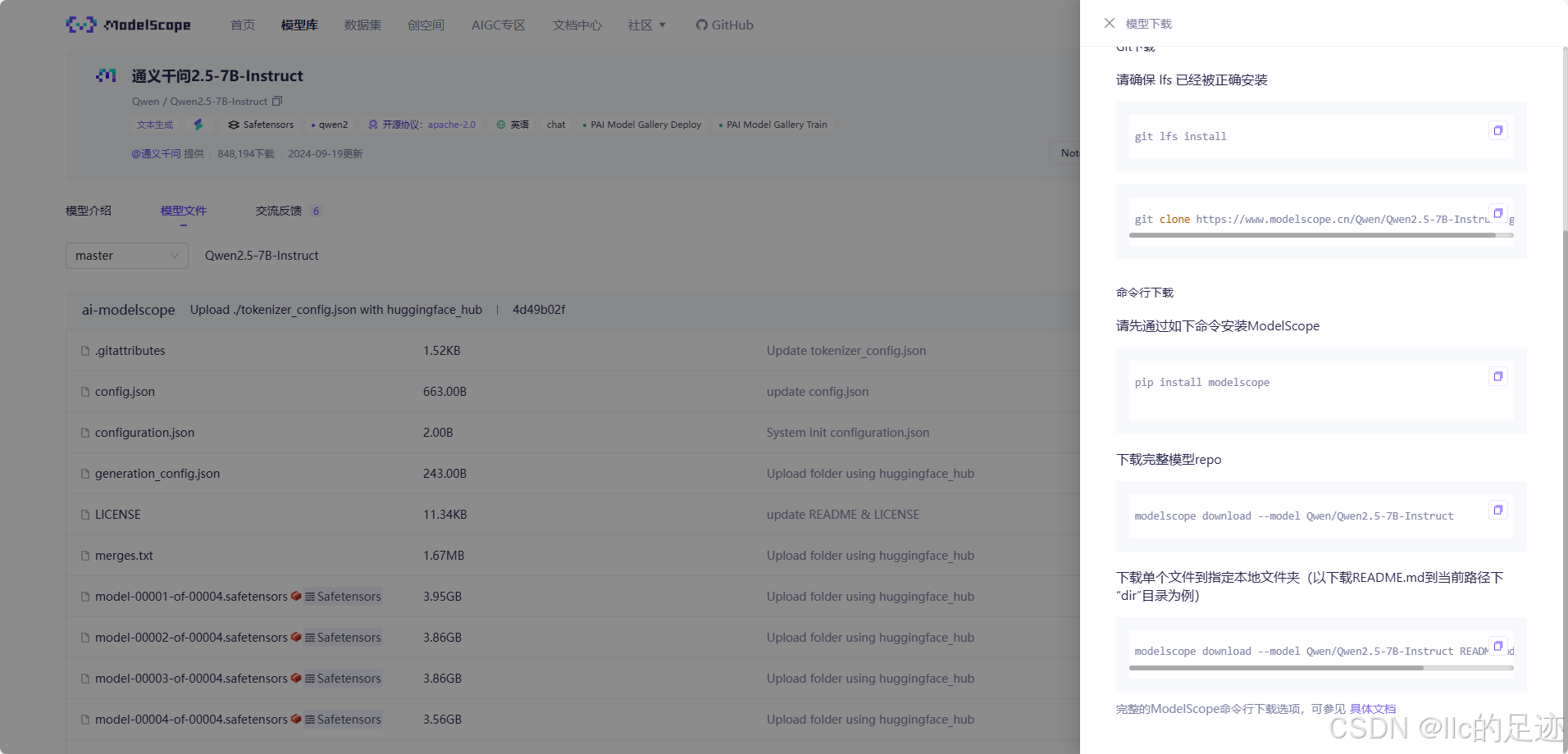Expand the 社区 community dropdown
Image resolution: width=1568 pixels, height=754 pixels.
tap(646, 25)
